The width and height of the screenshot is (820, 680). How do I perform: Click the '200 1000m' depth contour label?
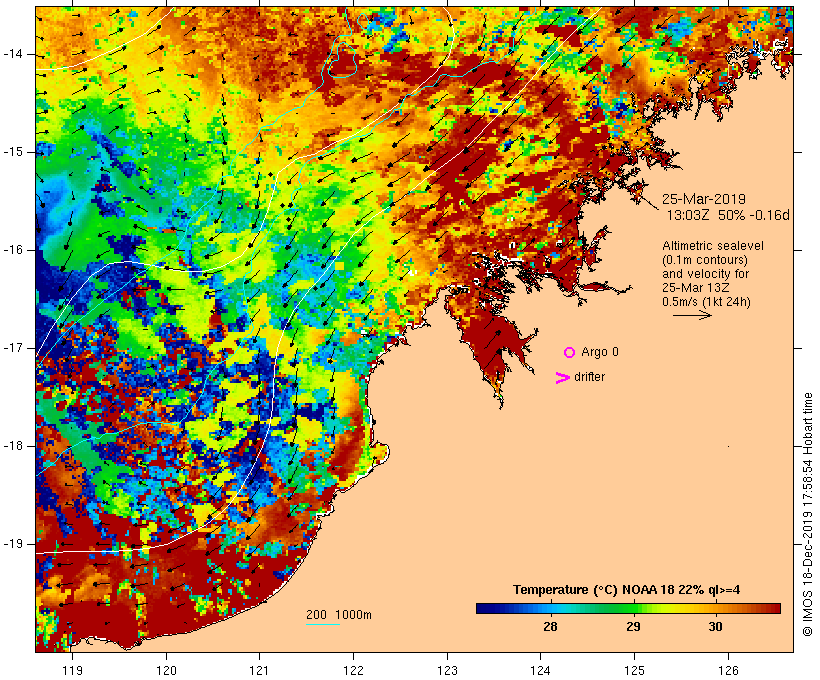[x=339, y=615]
